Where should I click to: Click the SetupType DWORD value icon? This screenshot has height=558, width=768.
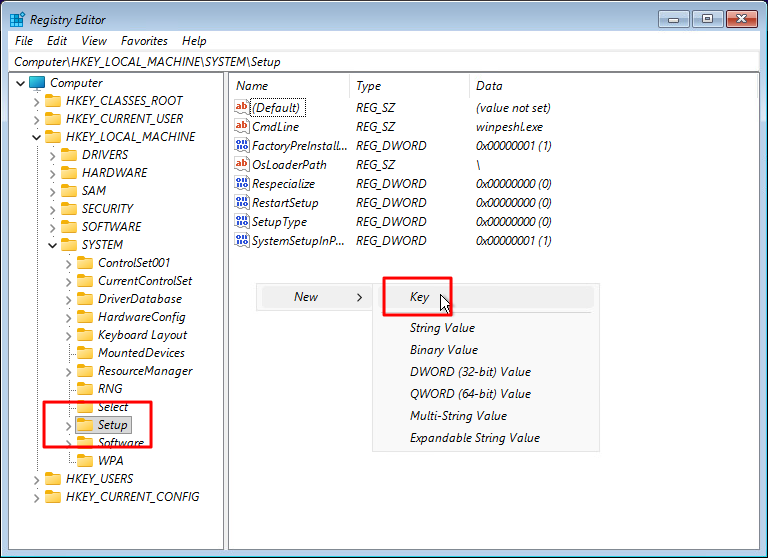point(241,222)
